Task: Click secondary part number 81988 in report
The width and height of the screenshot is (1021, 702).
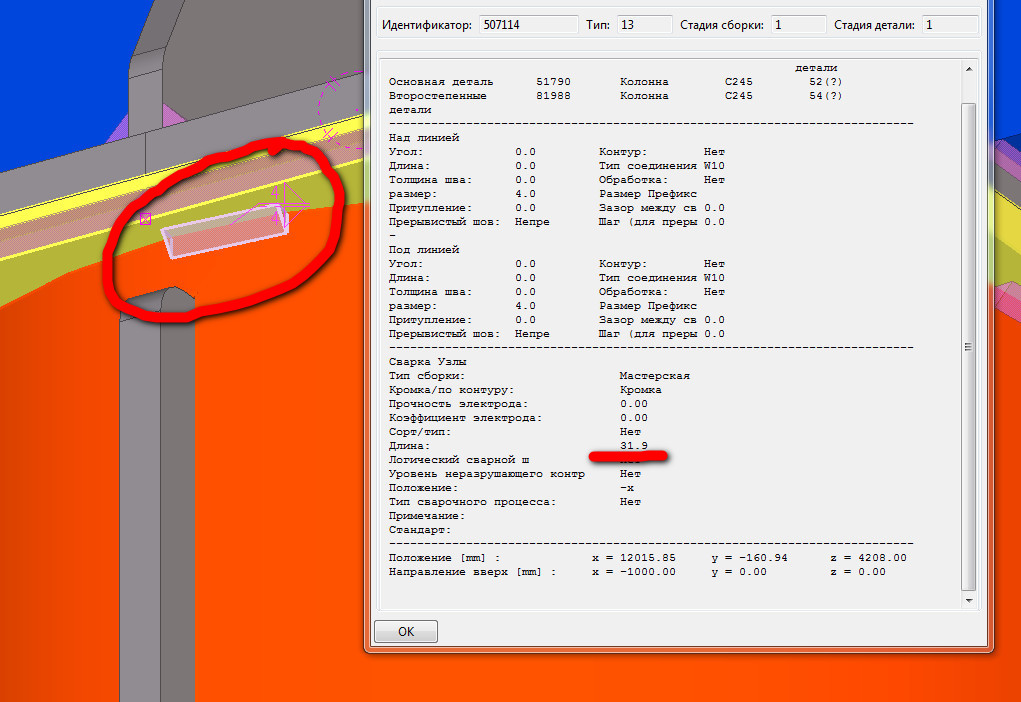Action: click(x=553, y=96)
